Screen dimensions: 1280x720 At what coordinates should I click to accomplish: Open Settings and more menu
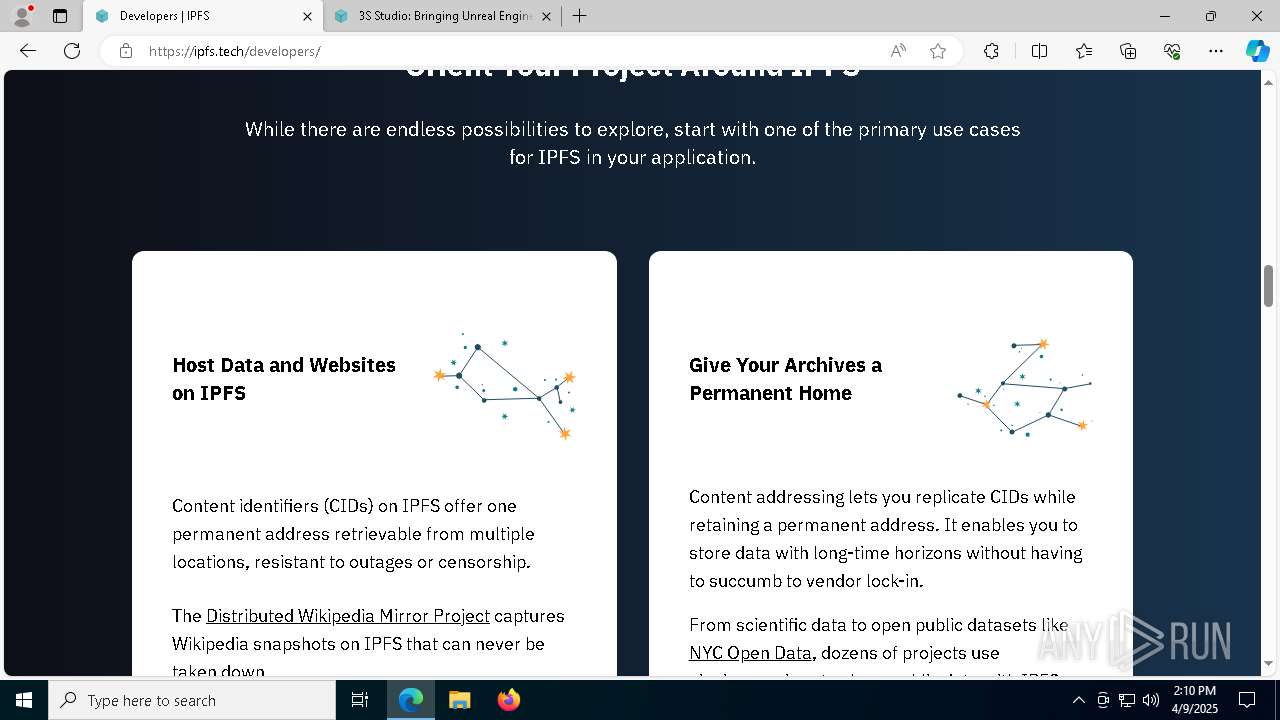(1216, 51)
